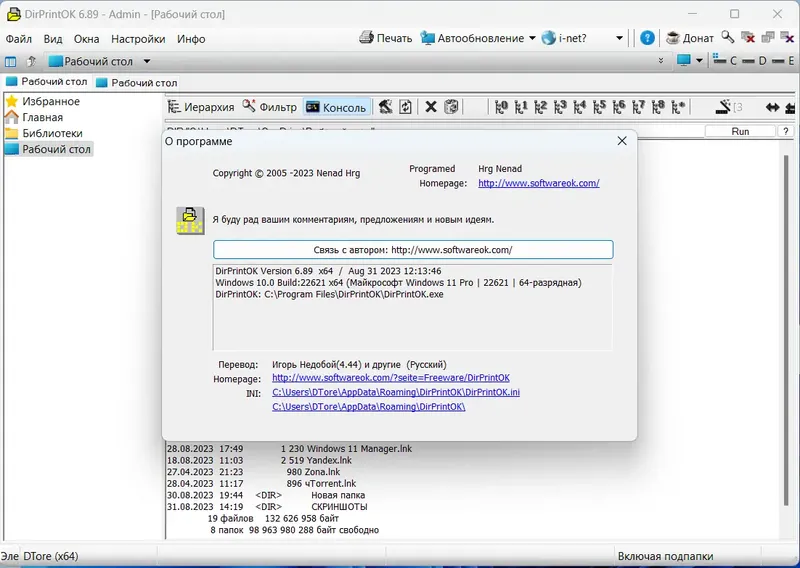The height and width of the screenshot is (568, 800).
Task: Click the black X delete icon
Action: pos(431,107)
